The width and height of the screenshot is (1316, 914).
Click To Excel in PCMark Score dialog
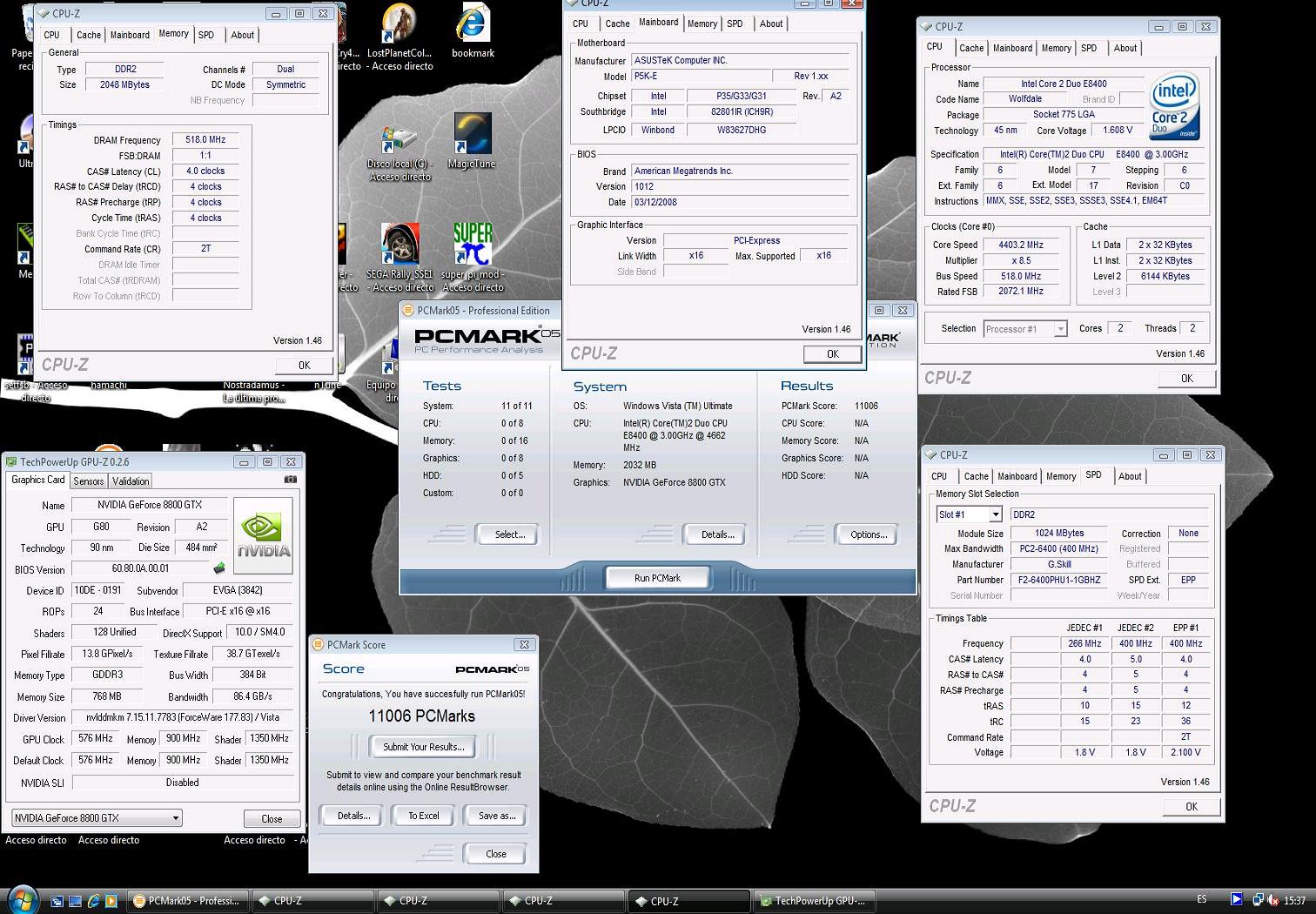click(424, 816)
